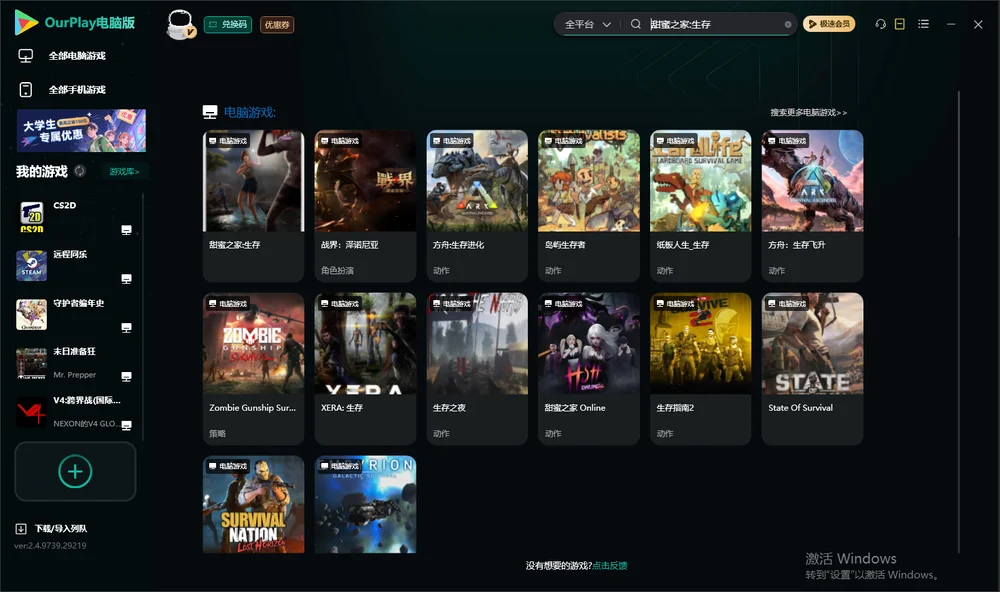
Task: Click the red V4 game icon in the sidebar
Action: [31, 412]
